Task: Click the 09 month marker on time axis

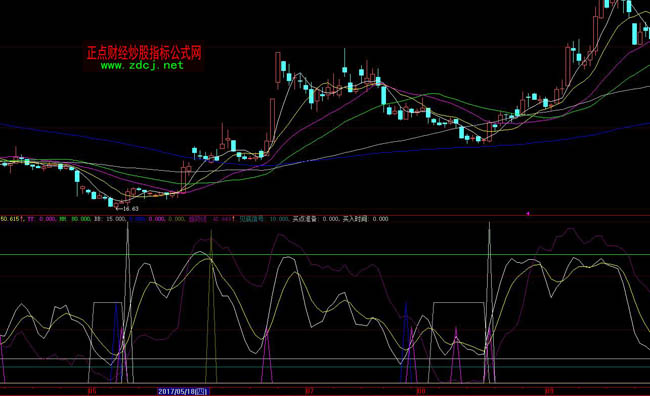Action: coord(549,391)
